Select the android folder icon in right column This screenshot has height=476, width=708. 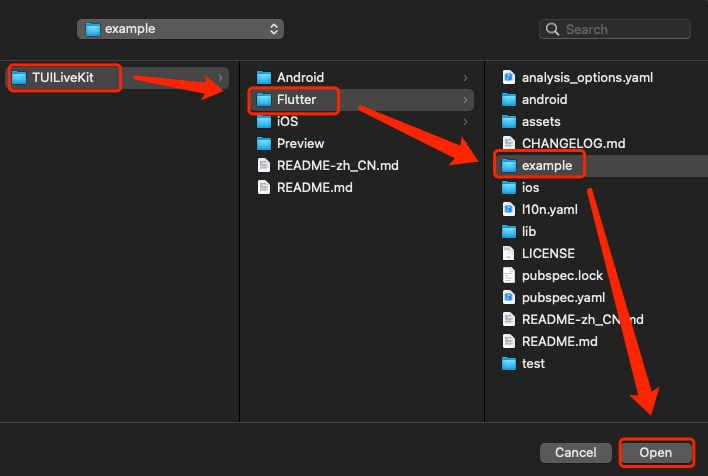pyautogui.click(x=509, y=100)
